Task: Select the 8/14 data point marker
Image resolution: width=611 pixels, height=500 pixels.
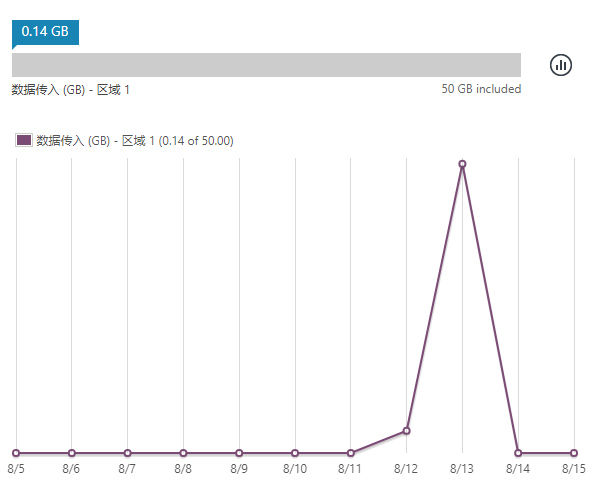Action: [x=518, y=453]
